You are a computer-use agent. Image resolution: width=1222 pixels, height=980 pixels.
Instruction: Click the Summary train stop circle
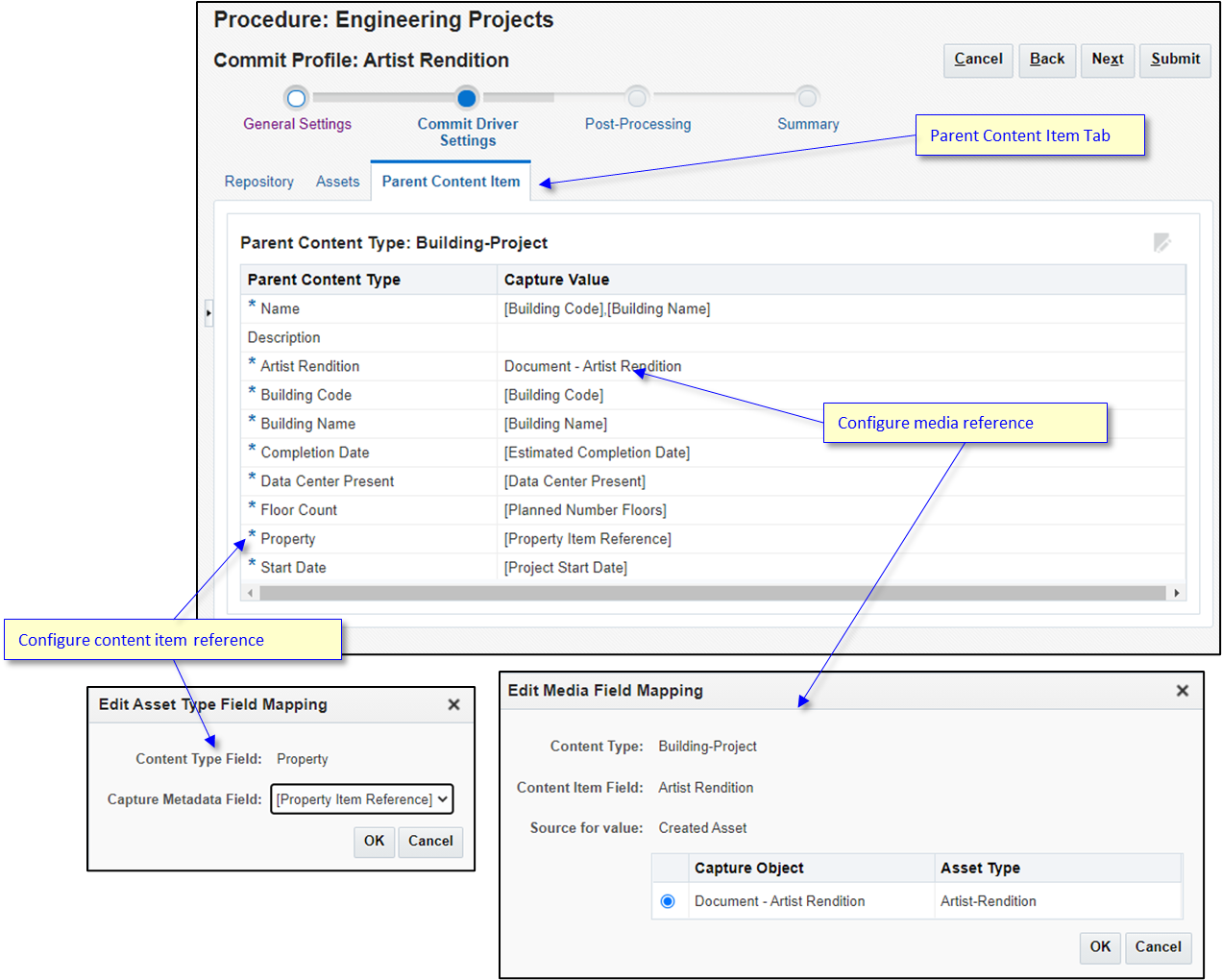pyautogui.click(x=808, y=98)
